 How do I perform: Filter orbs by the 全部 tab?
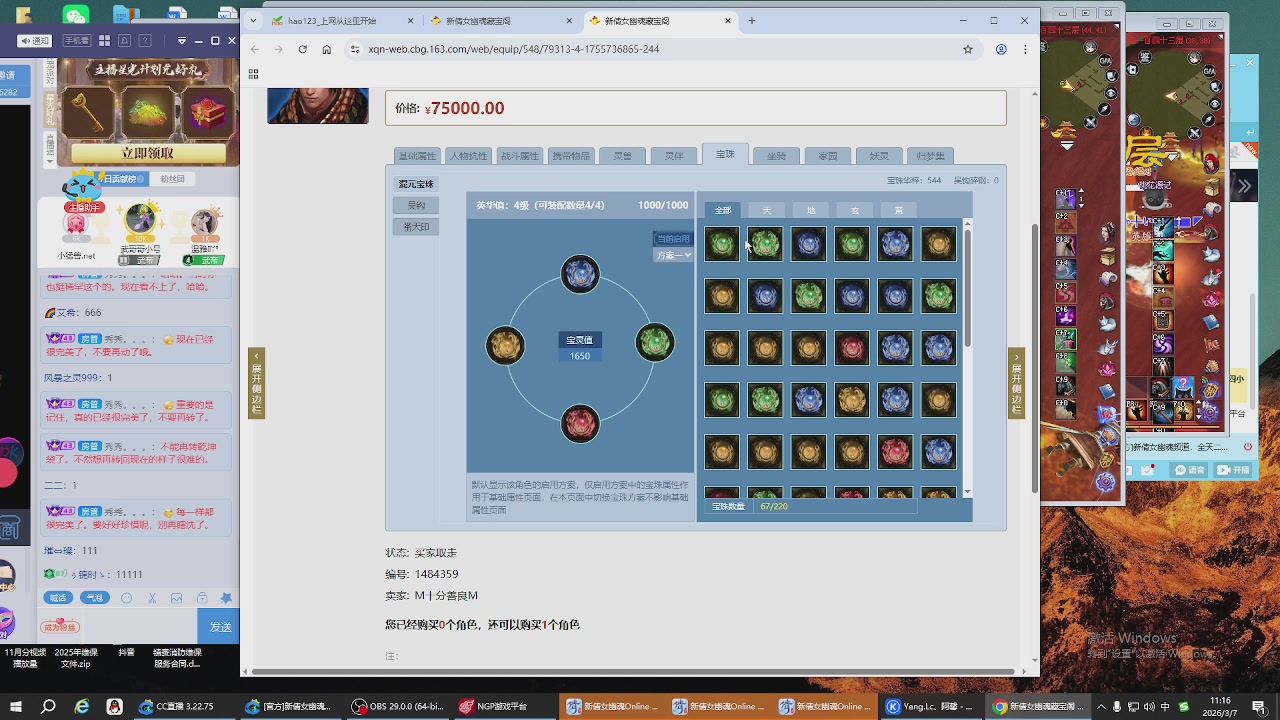tap(723, 210)
